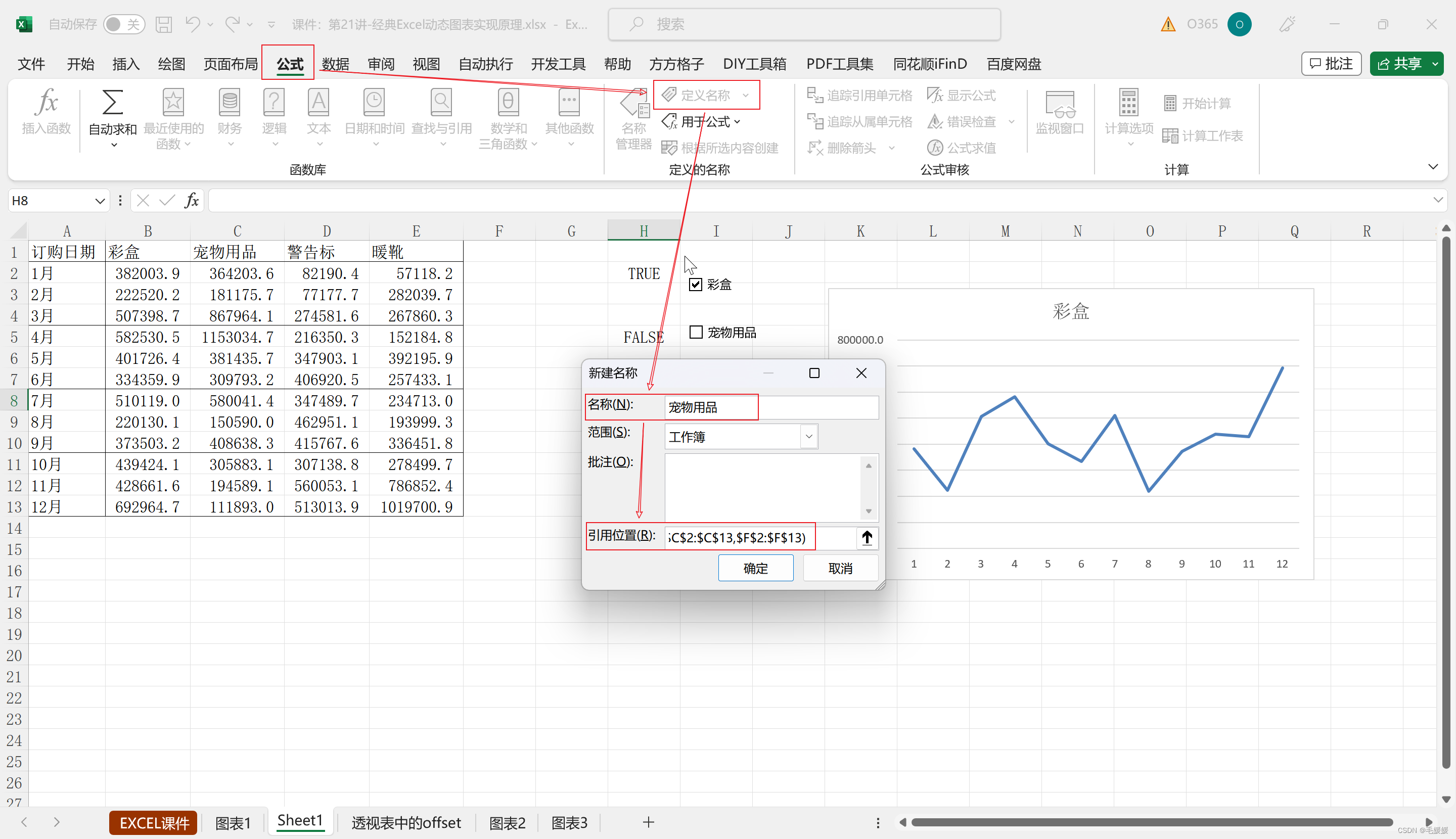Open the 文件 (File) menu
This screenshot has width=1456, height=839.
pos(31,63)
